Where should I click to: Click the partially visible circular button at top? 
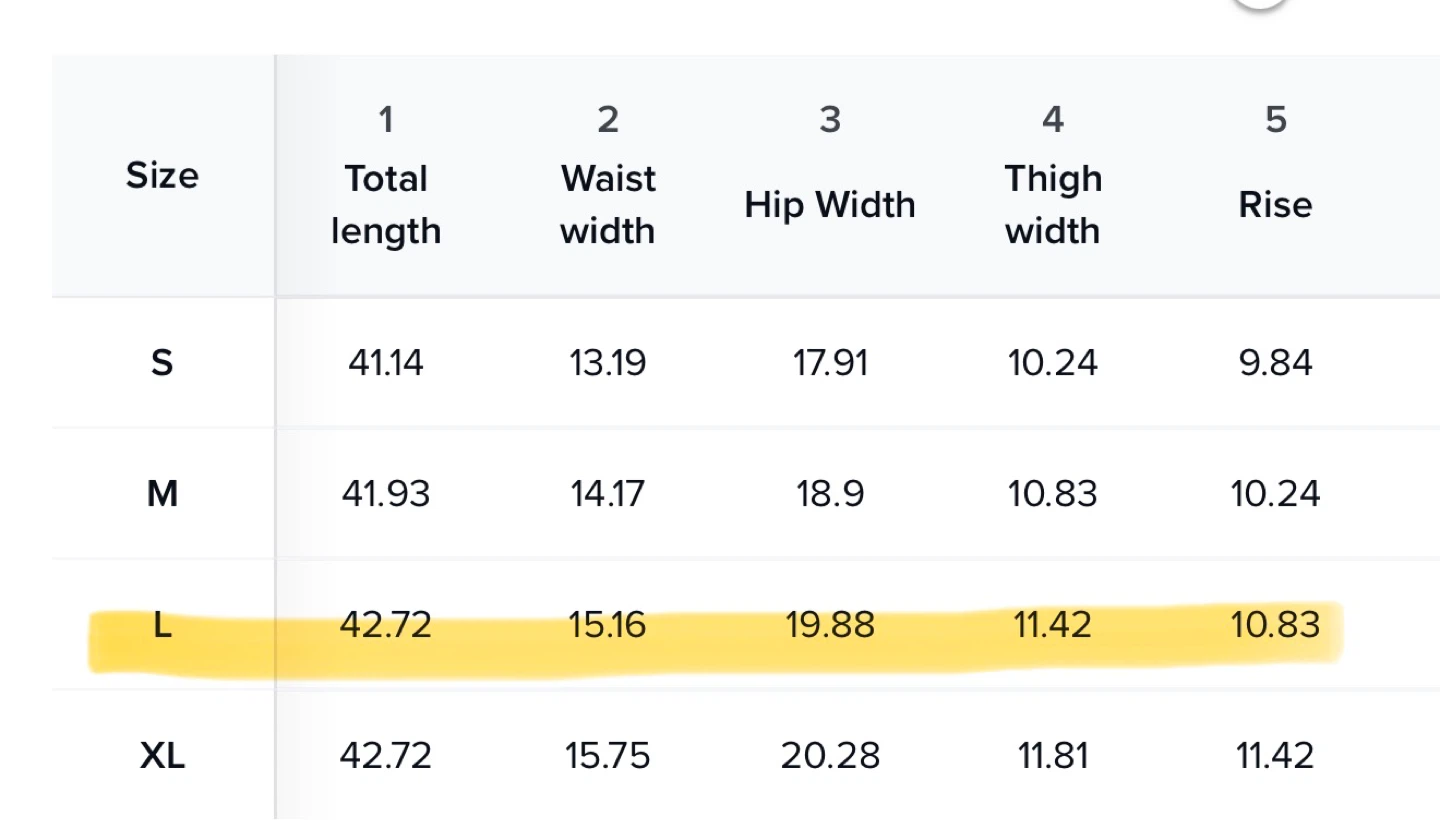[1259, 3]
